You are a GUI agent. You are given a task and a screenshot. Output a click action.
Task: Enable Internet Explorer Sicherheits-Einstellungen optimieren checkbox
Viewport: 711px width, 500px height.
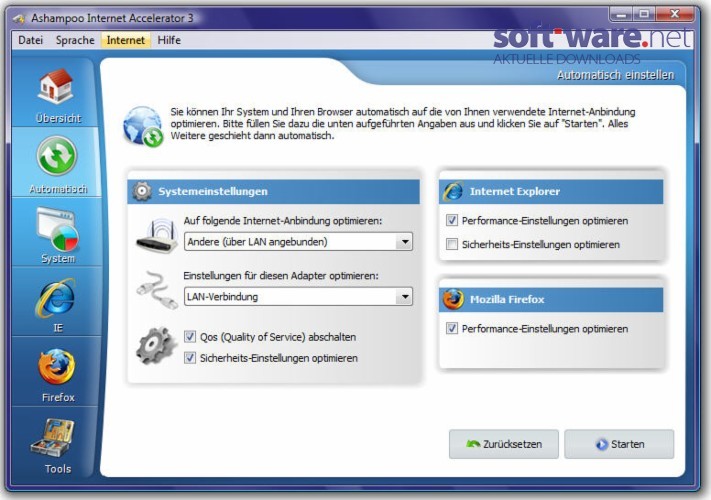click(x=452, y=244)
